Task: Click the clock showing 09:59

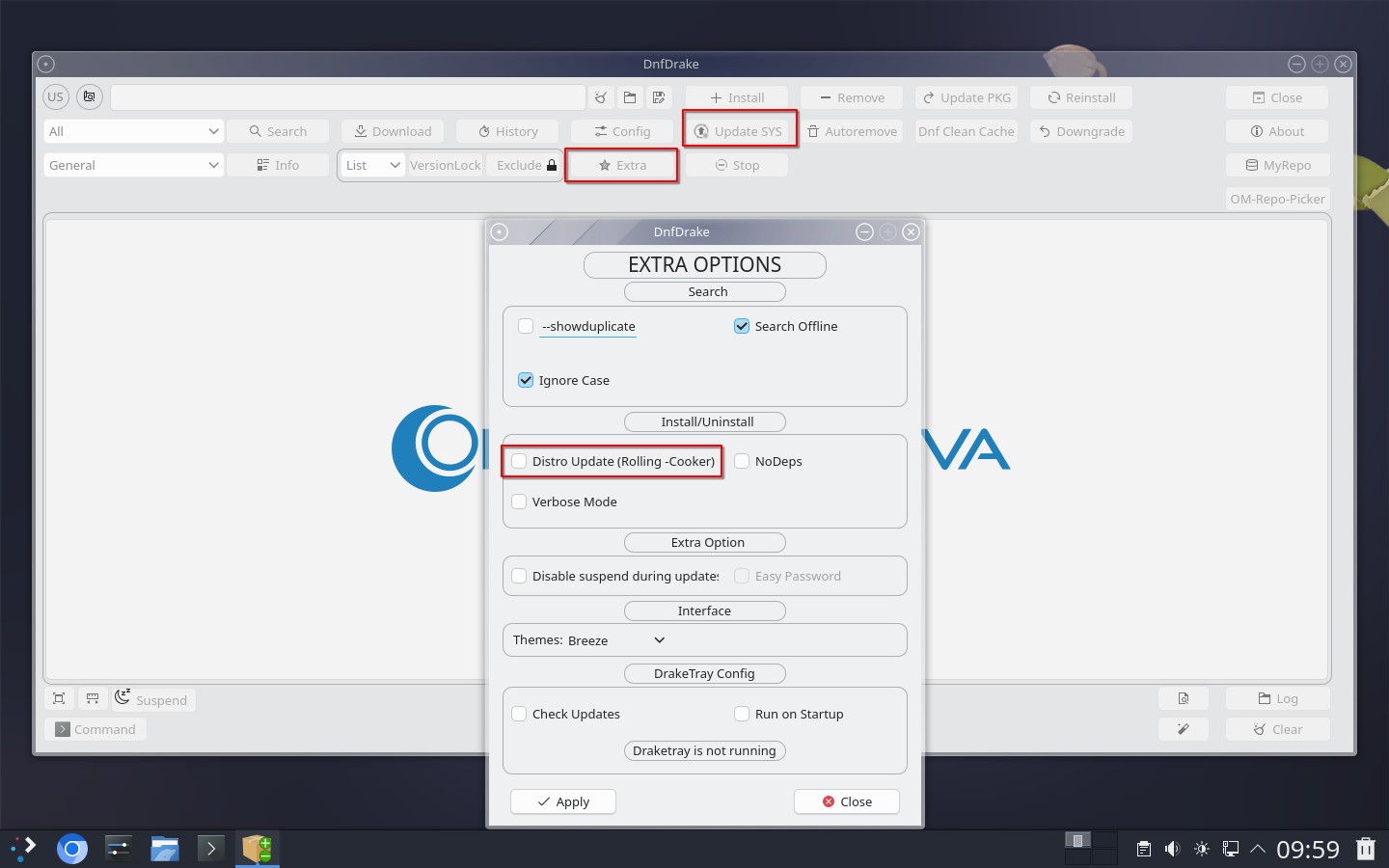Action: point(1308,850)
